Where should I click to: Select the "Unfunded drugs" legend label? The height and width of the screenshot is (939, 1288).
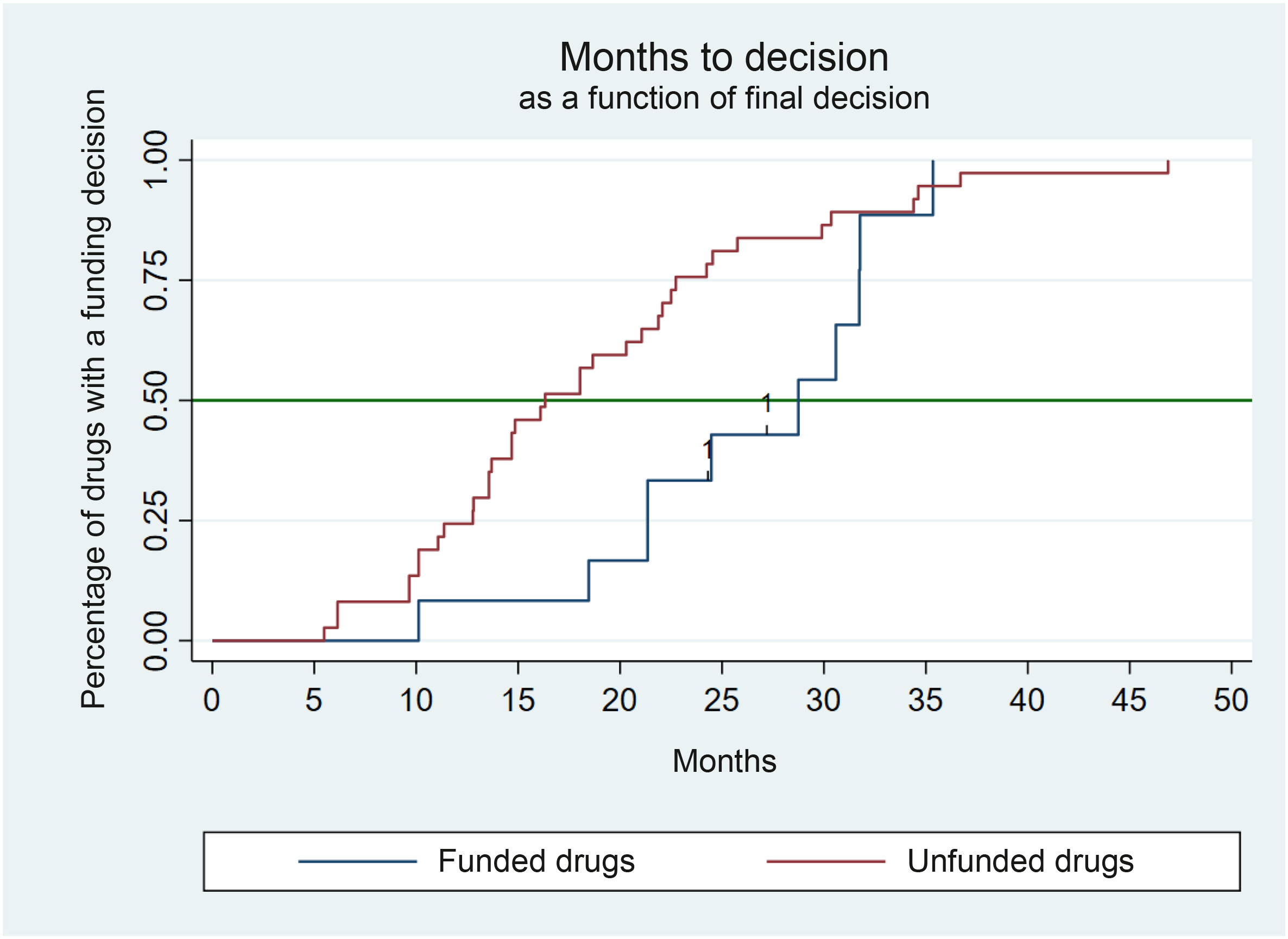tap(1020, 861)
